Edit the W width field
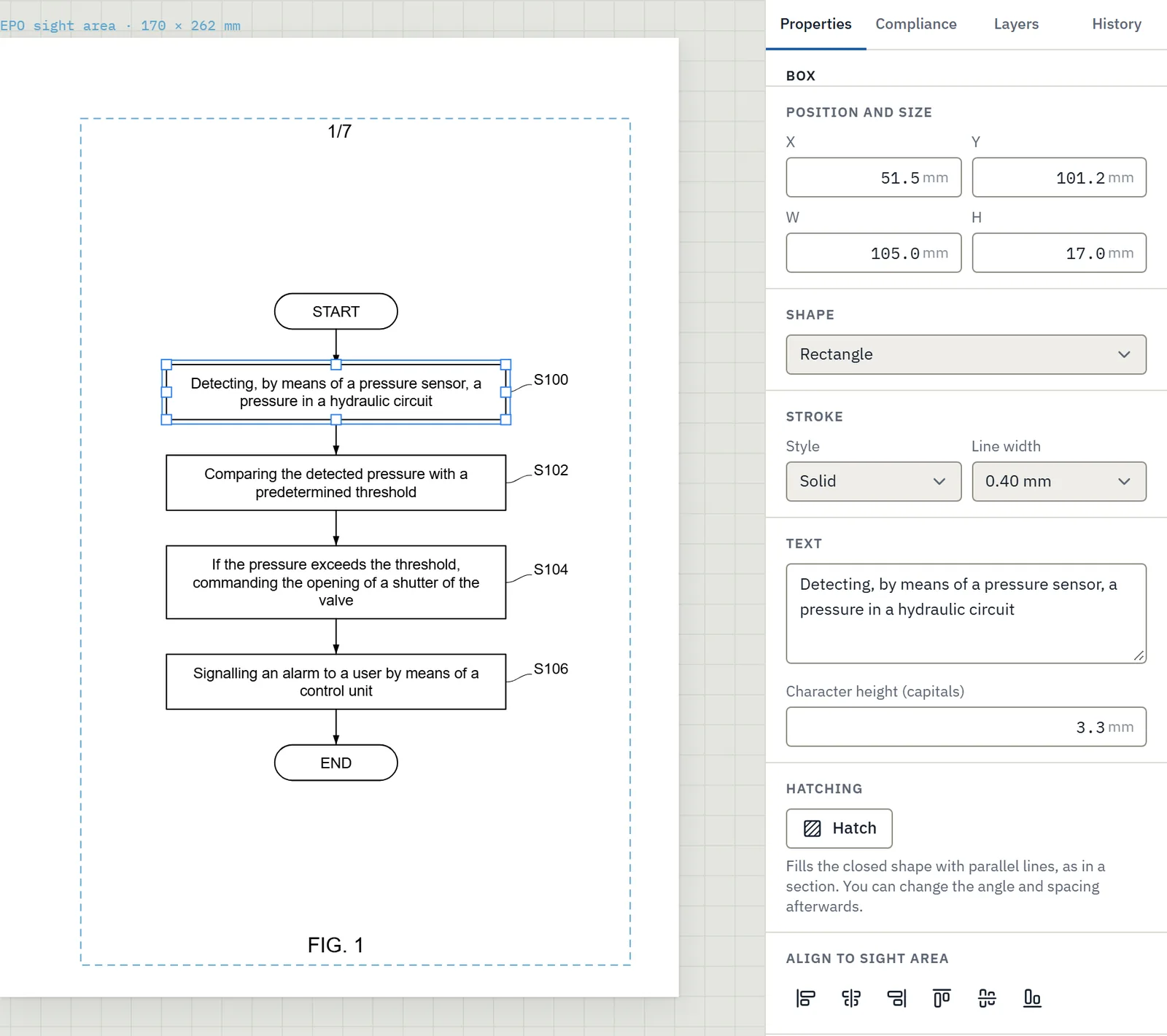Image resolution: width=1167 pixels, height=1036 pixels. click(873, 253)
